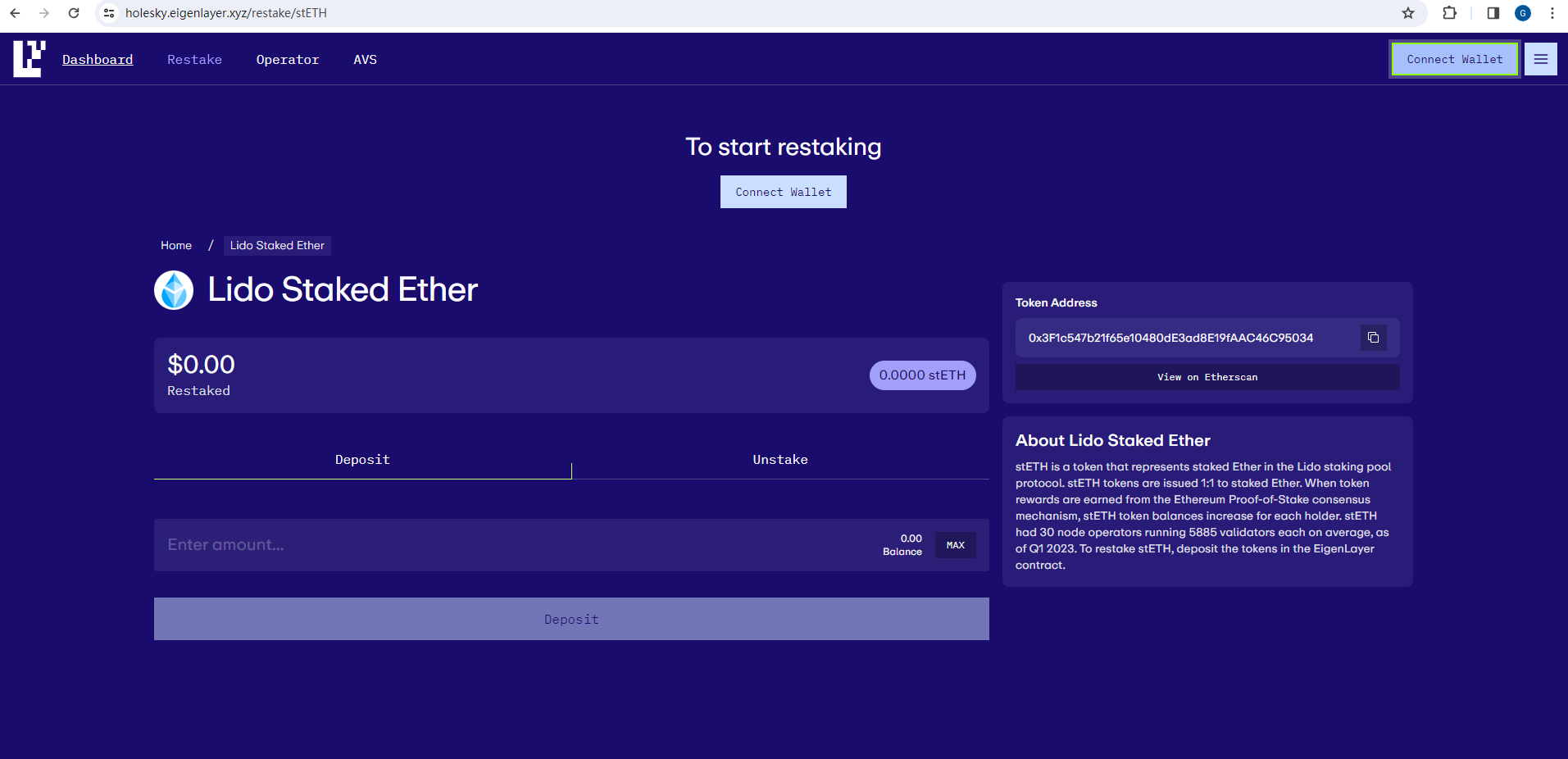Click Connect Wallet in the top header
Image resolution: width=1568 pixels, height=759 pixels.
pos(1455,59)
